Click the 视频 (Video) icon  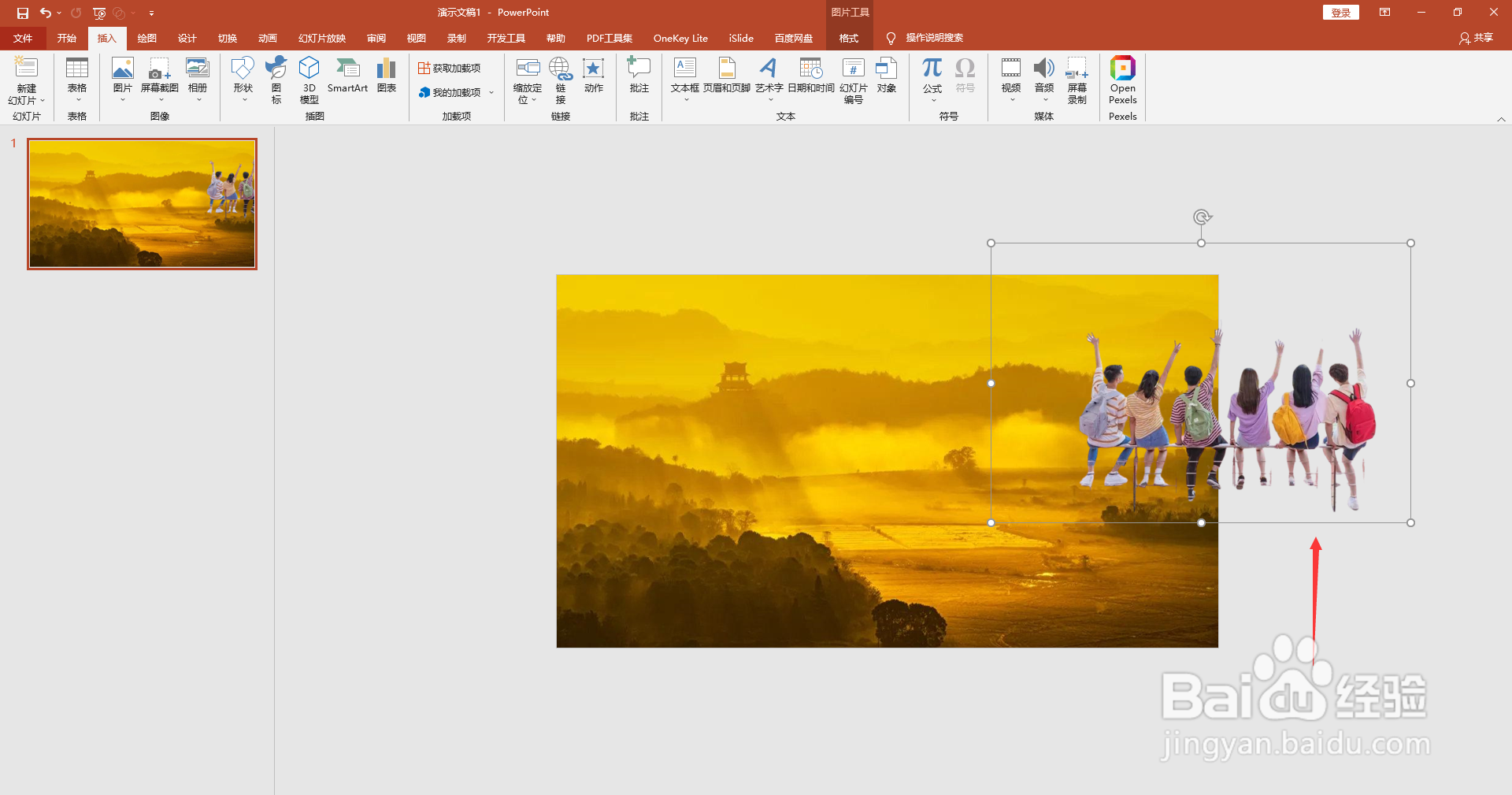click(x=1011, y=69)
